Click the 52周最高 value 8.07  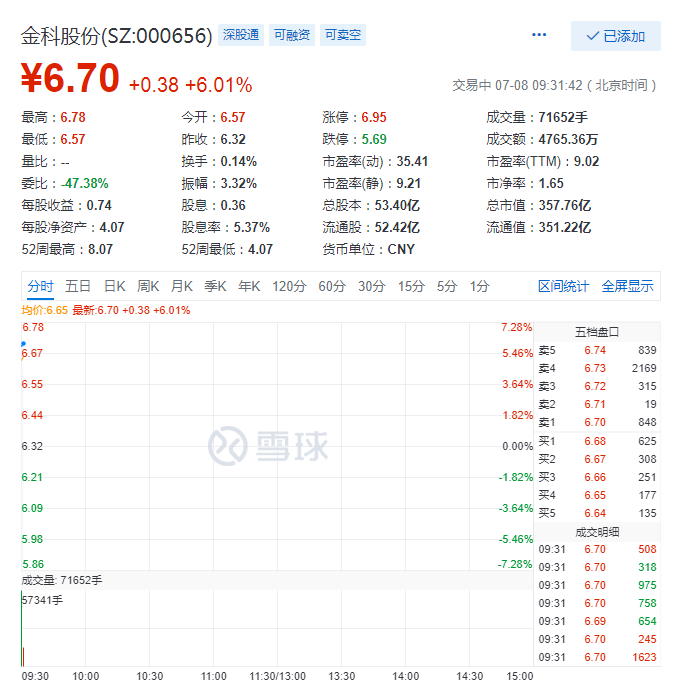100,249
